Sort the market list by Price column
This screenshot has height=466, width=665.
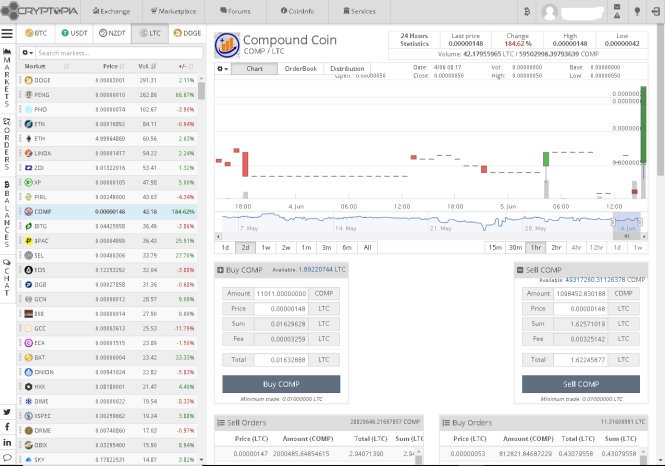[x=113, y=67]
